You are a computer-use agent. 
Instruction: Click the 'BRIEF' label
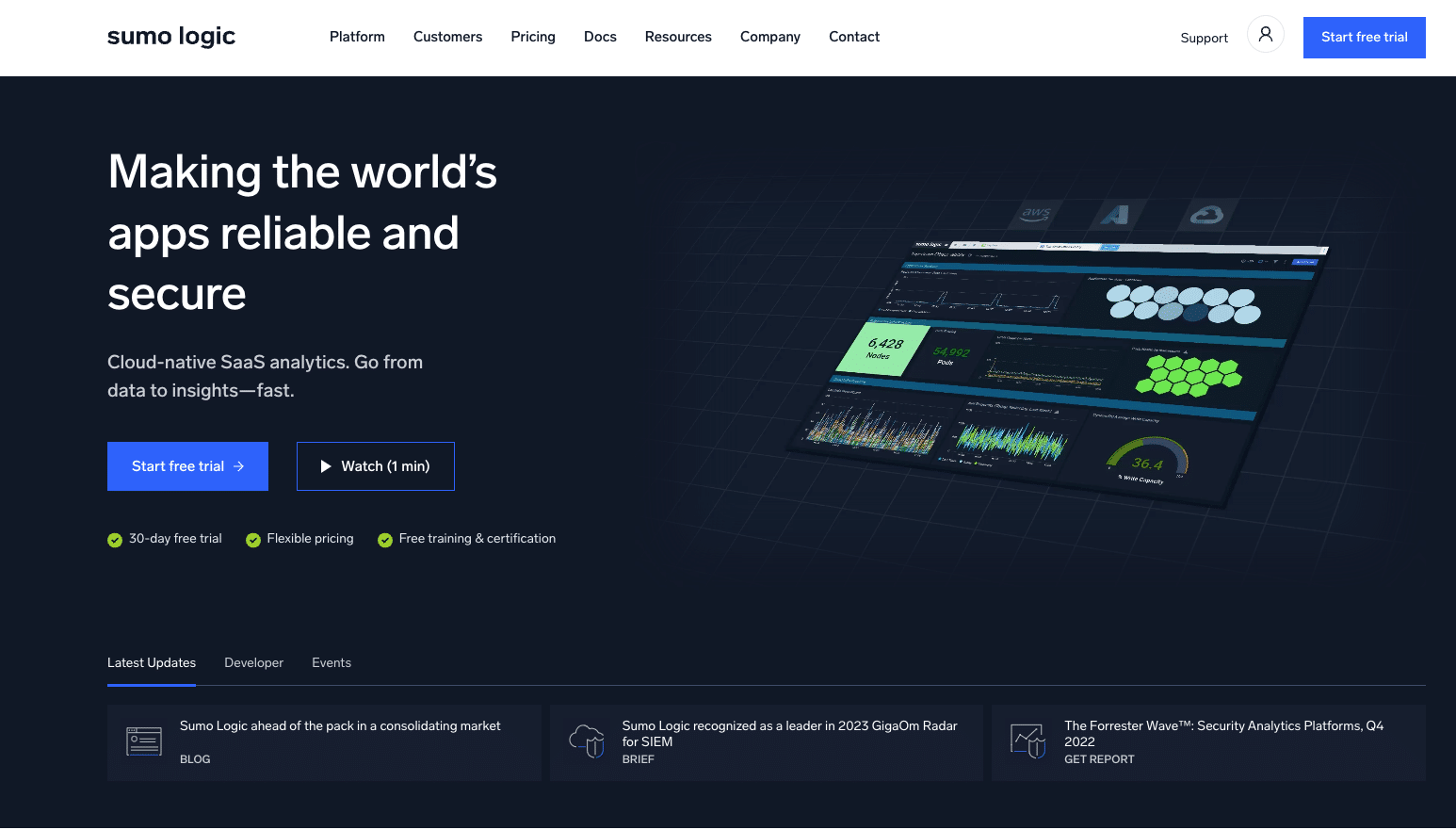[x=638, y=759]
